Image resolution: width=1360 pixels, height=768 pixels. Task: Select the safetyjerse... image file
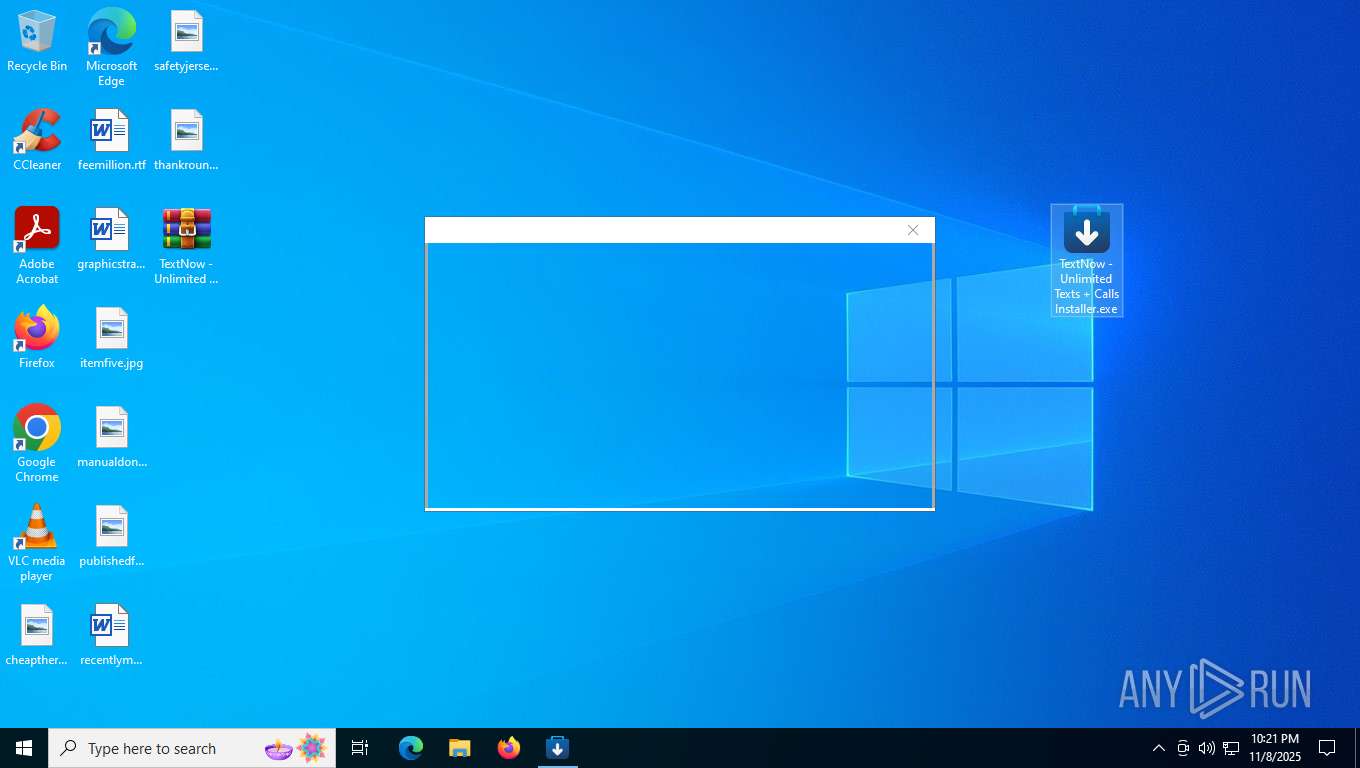186,41
